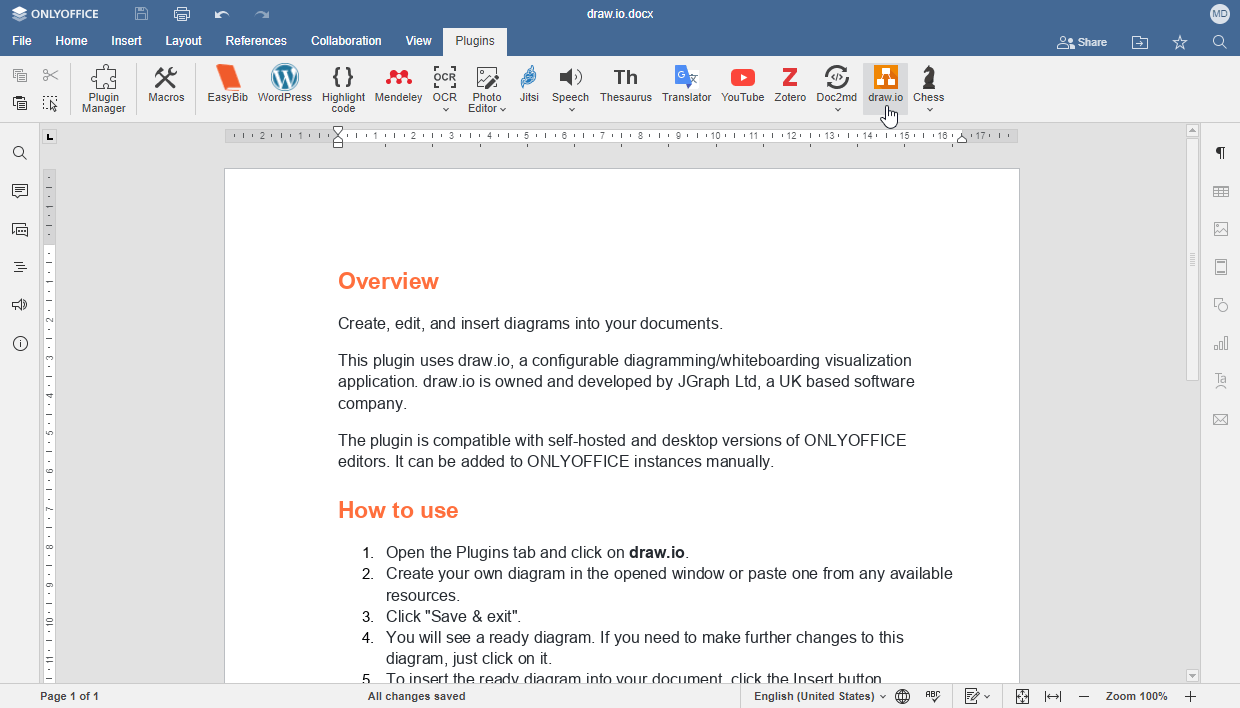1240x708 pixels.
Task: Toggle track changes display mode
Action: pos(973,696)
